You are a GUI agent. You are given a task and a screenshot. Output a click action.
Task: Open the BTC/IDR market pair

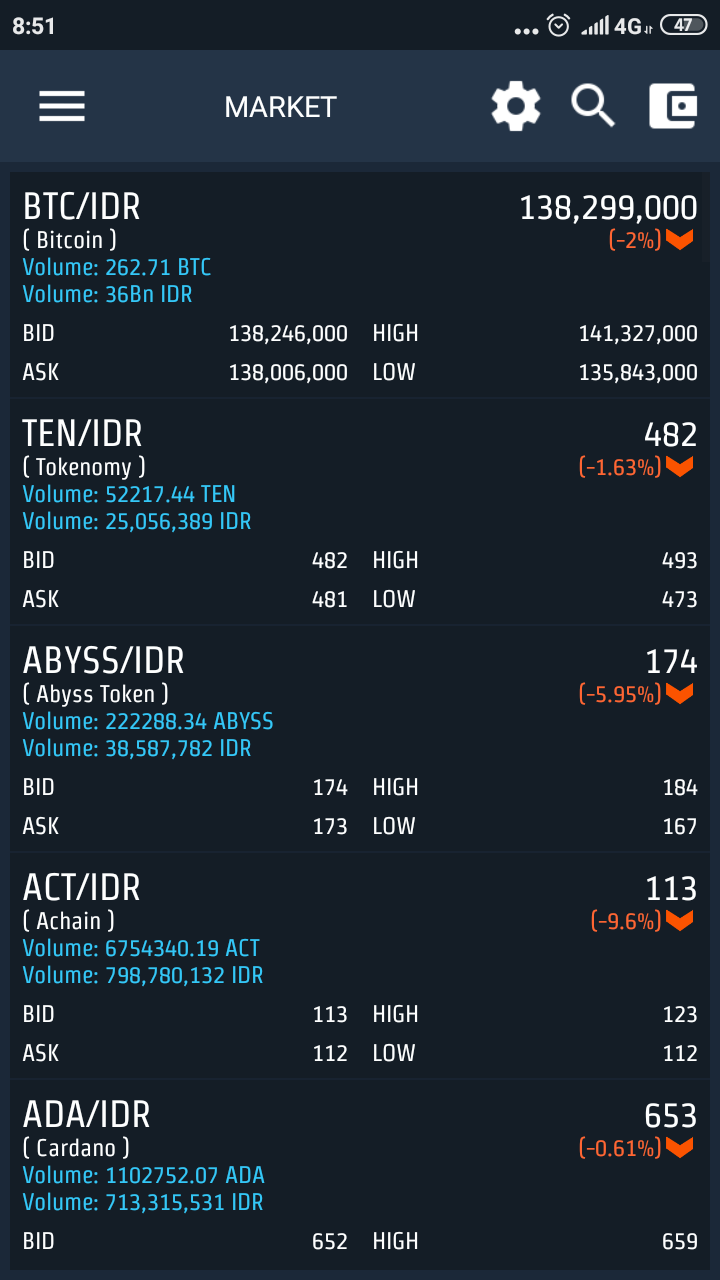(x=82, y=207)
